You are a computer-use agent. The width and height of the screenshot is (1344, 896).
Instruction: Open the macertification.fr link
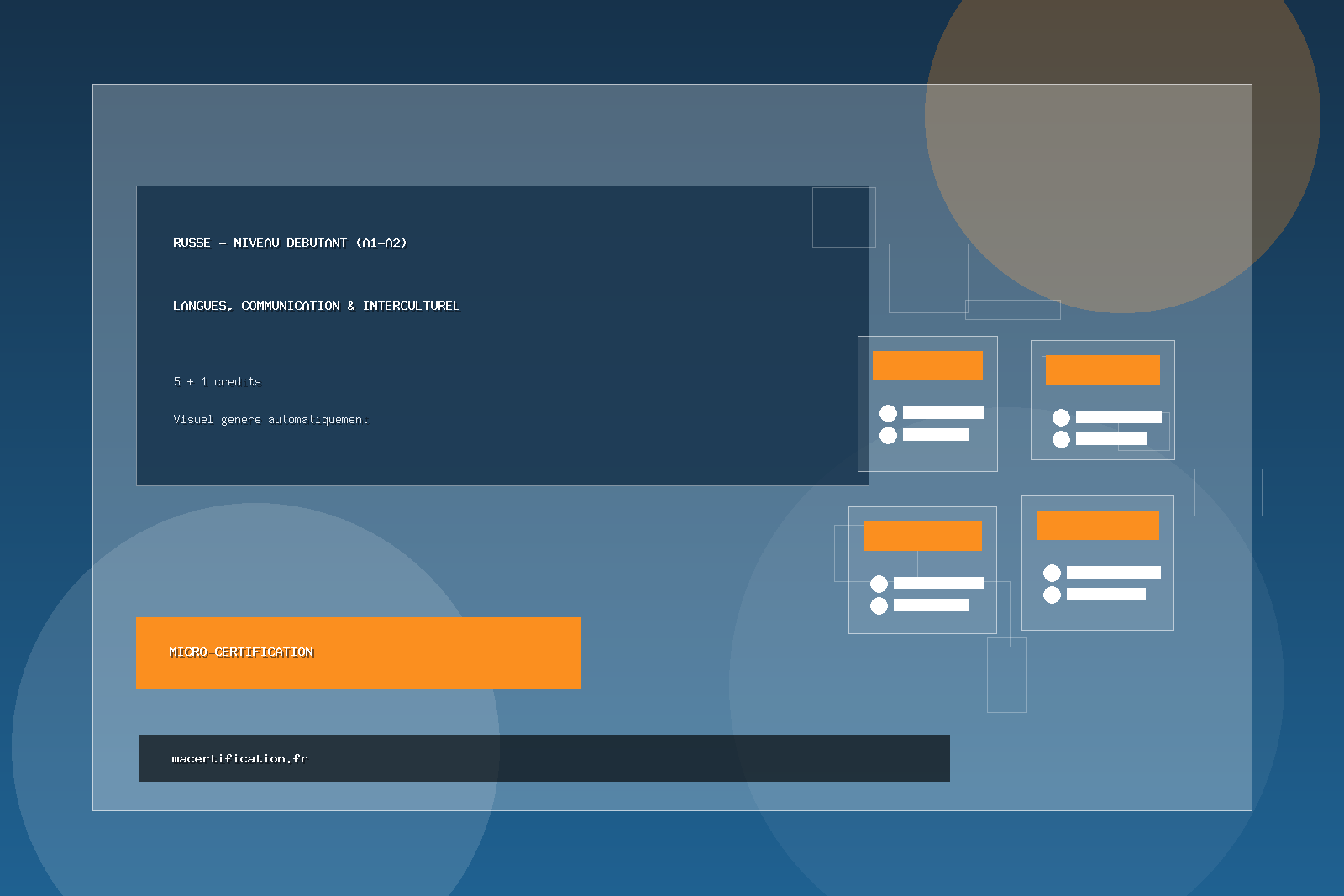pos(239,758)
